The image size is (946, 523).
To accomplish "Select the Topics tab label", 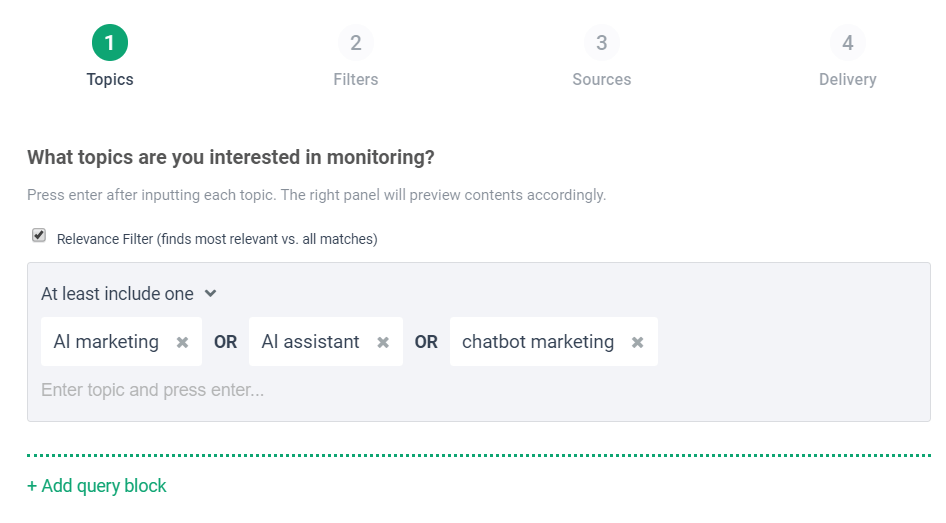I will [110, 79].
